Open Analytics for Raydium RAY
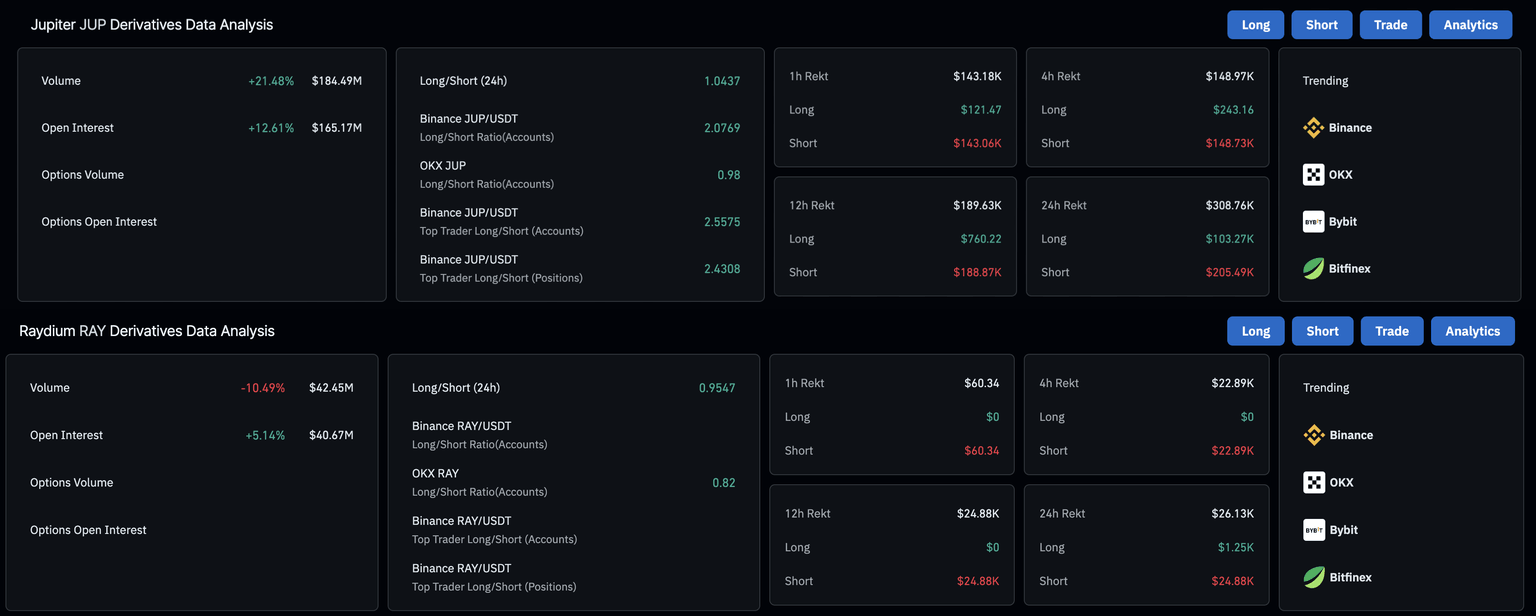This screenshot has width=1536, height=616. coord(1472,331)
